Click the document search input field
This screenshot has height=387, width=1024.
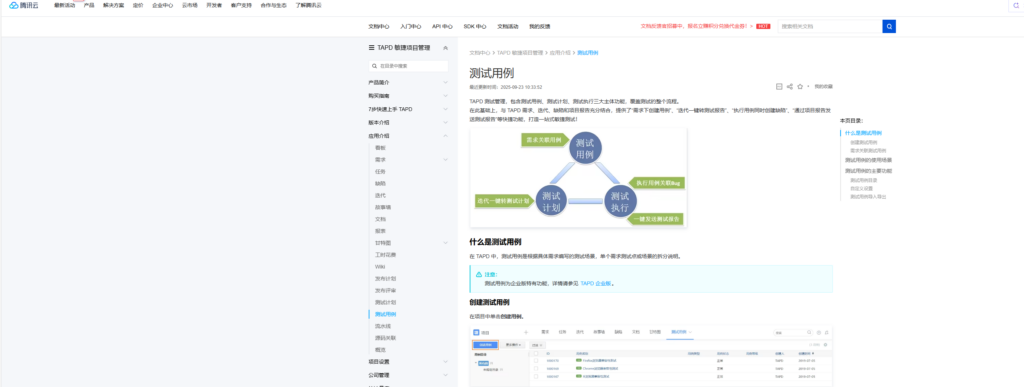point(830,26)
